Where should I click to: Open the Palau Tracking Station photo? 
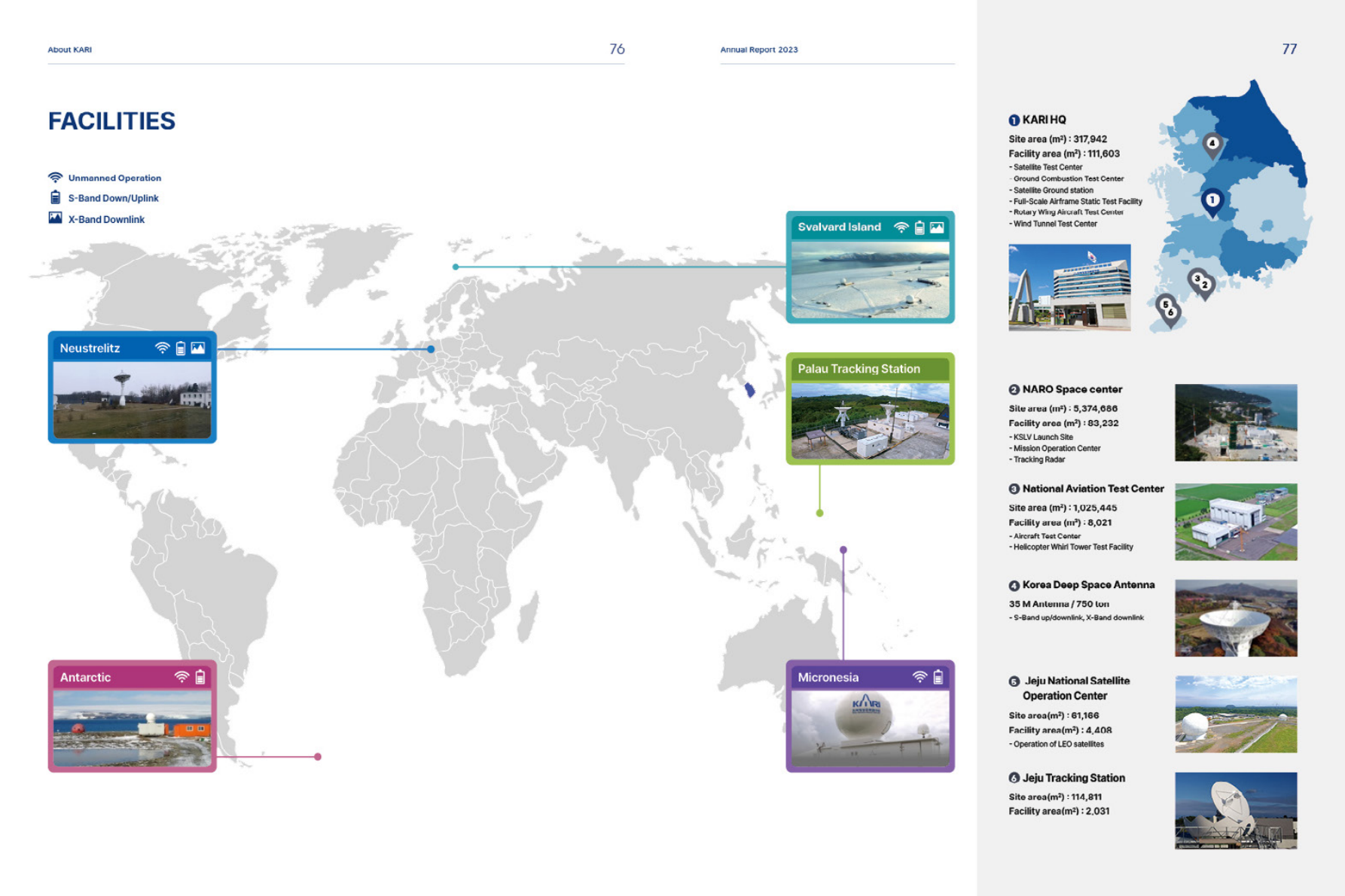click(870, 421)
